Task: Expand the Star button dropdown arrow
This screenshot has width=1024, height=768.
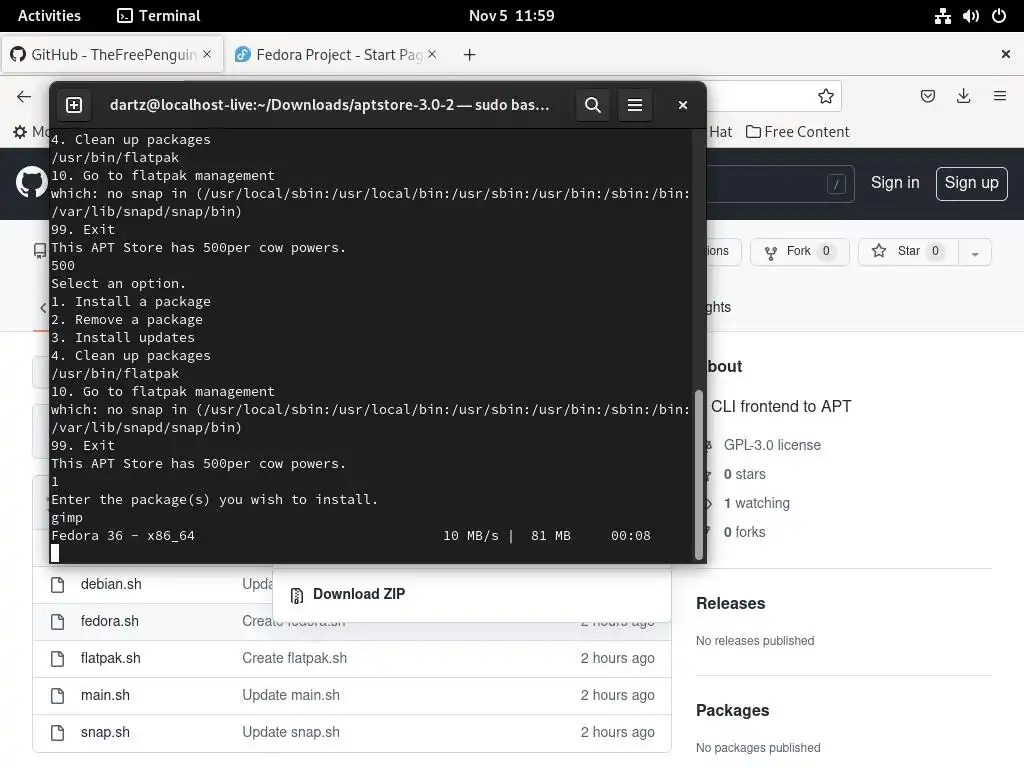Action: 975,253
